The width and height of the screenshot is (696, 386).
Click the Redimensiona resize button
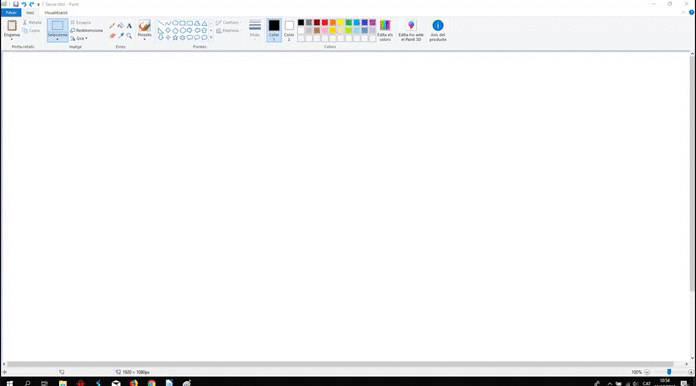pyautogui.click(x=87, y=31)
